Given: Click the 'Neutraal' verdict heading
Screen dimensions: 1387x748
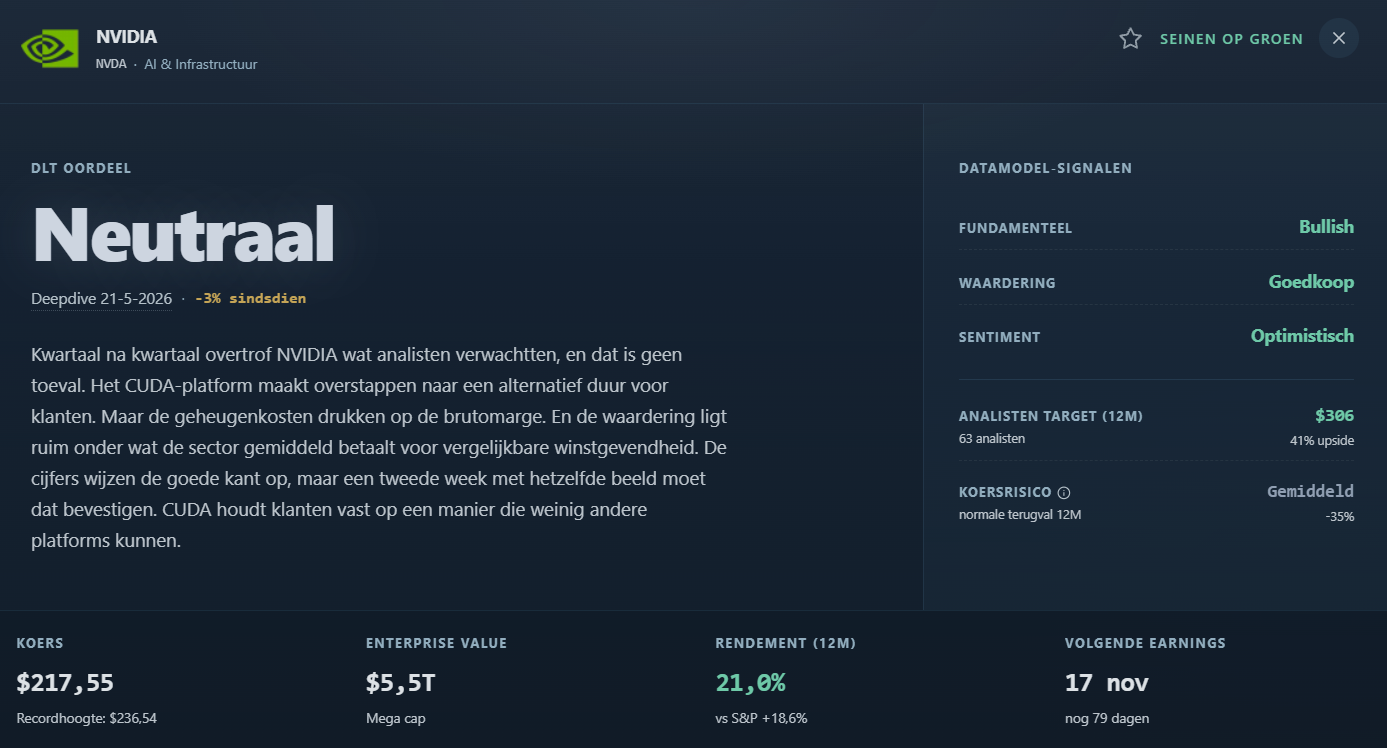Looking at the screenshot, I should 184,236.
